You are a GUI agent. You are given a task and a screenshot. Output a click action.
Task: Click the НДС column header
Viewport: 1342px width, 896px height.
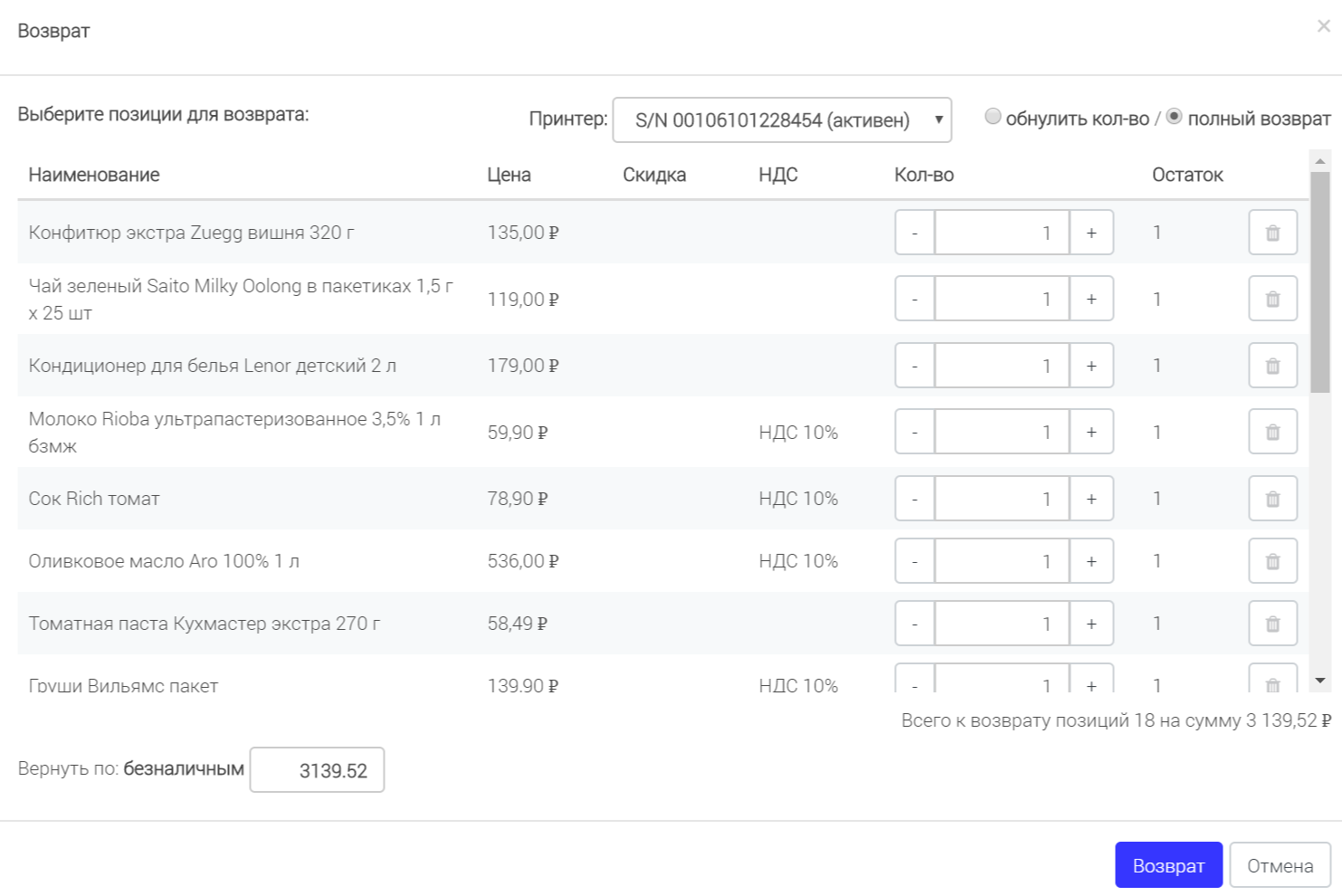point(778,175)
